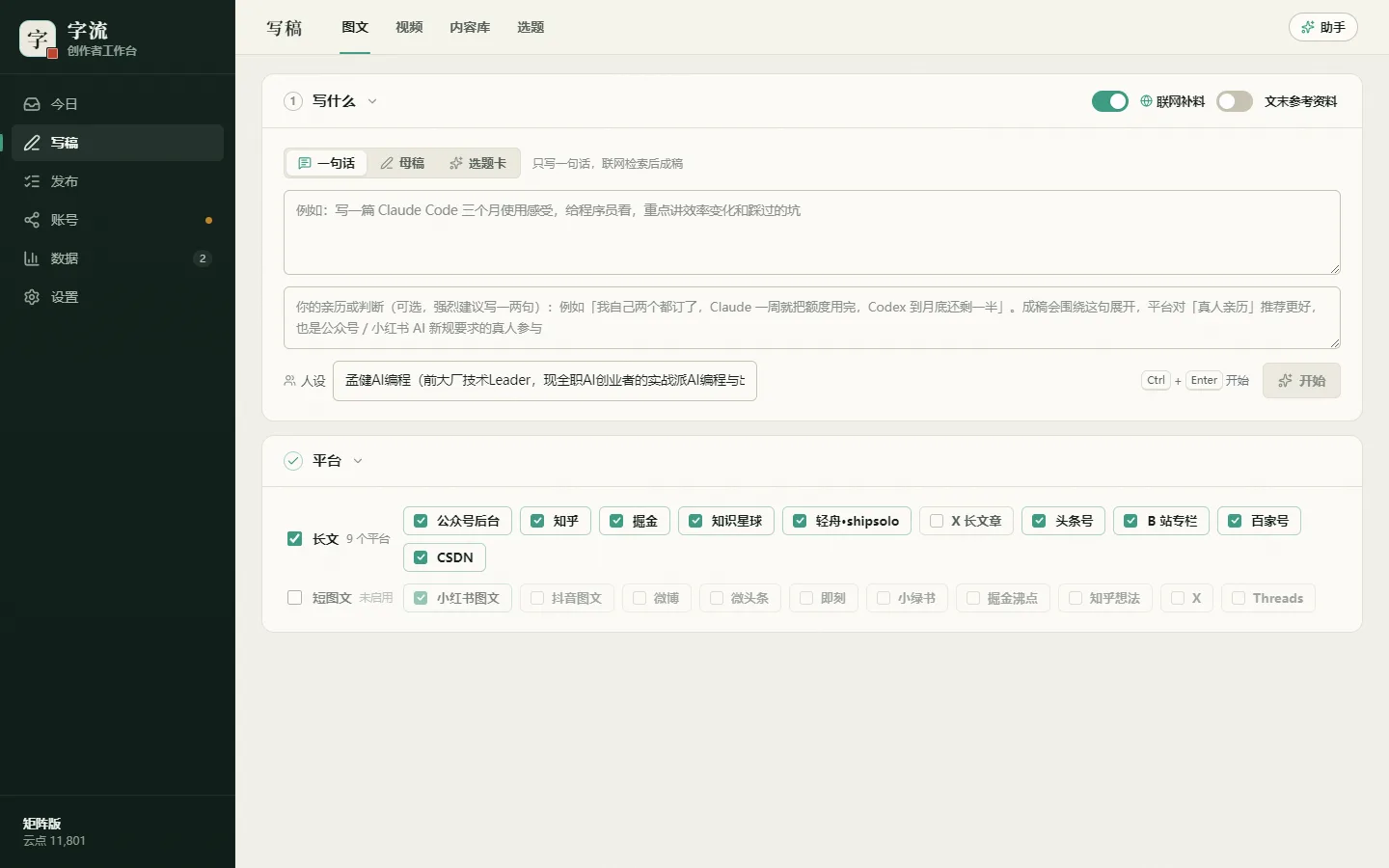This screenshot has height=868, width=1389.
Task: Click the 开始 button
Action: tap(1301, 381)
